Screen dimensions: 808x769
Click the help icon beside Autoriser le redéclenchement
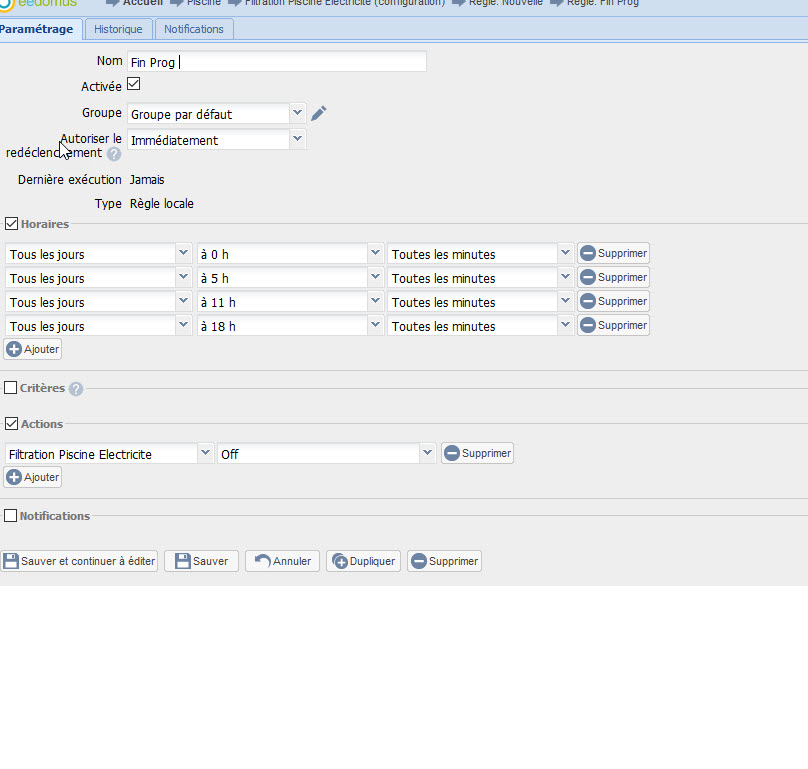click(x=114, y=154)
